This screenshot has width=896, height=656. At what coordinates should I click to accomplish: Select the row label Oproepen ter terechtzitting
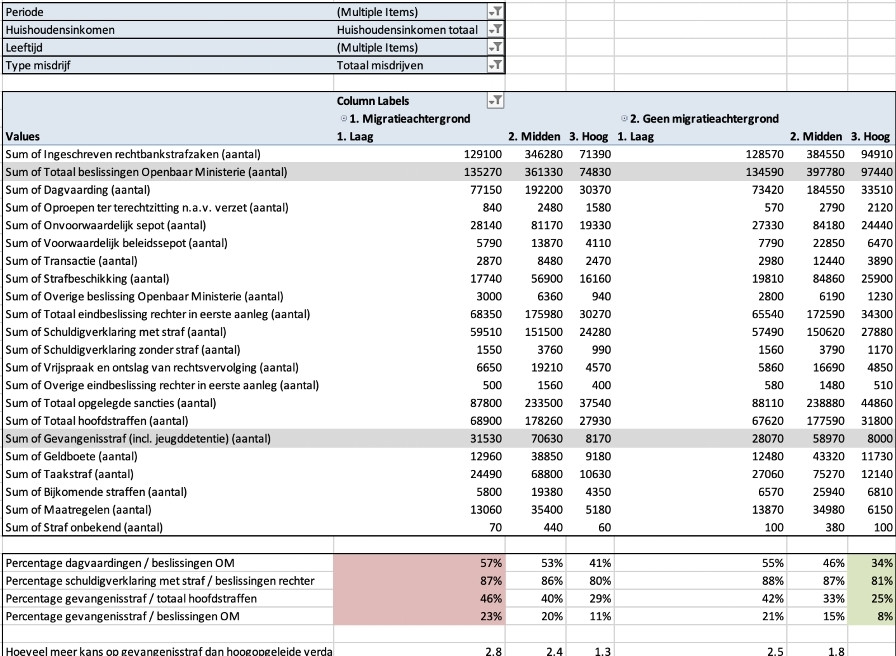(x=168, y=207)
